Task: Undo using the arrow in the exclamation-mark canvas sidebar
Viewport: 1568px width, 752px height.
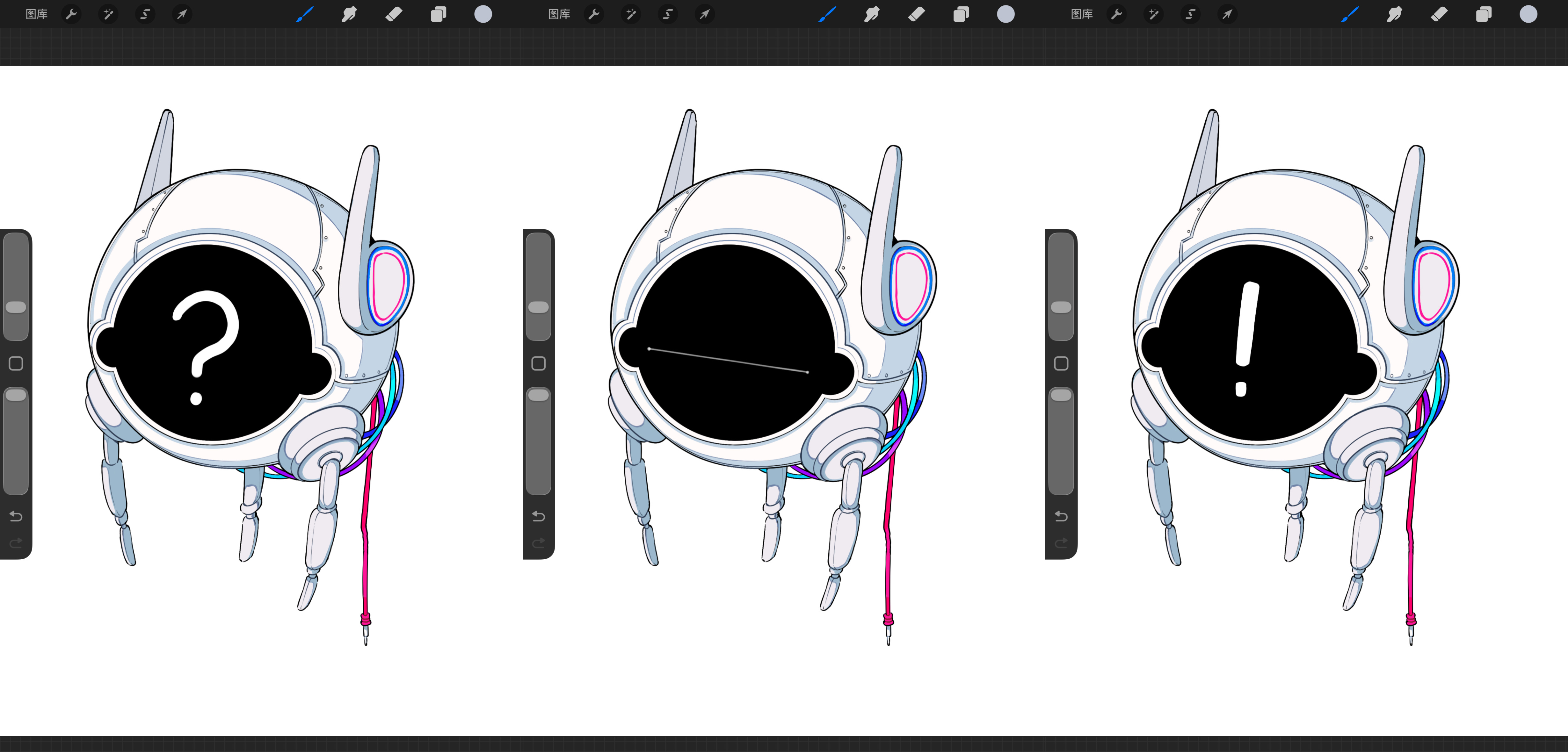Action: (1062, 517)
